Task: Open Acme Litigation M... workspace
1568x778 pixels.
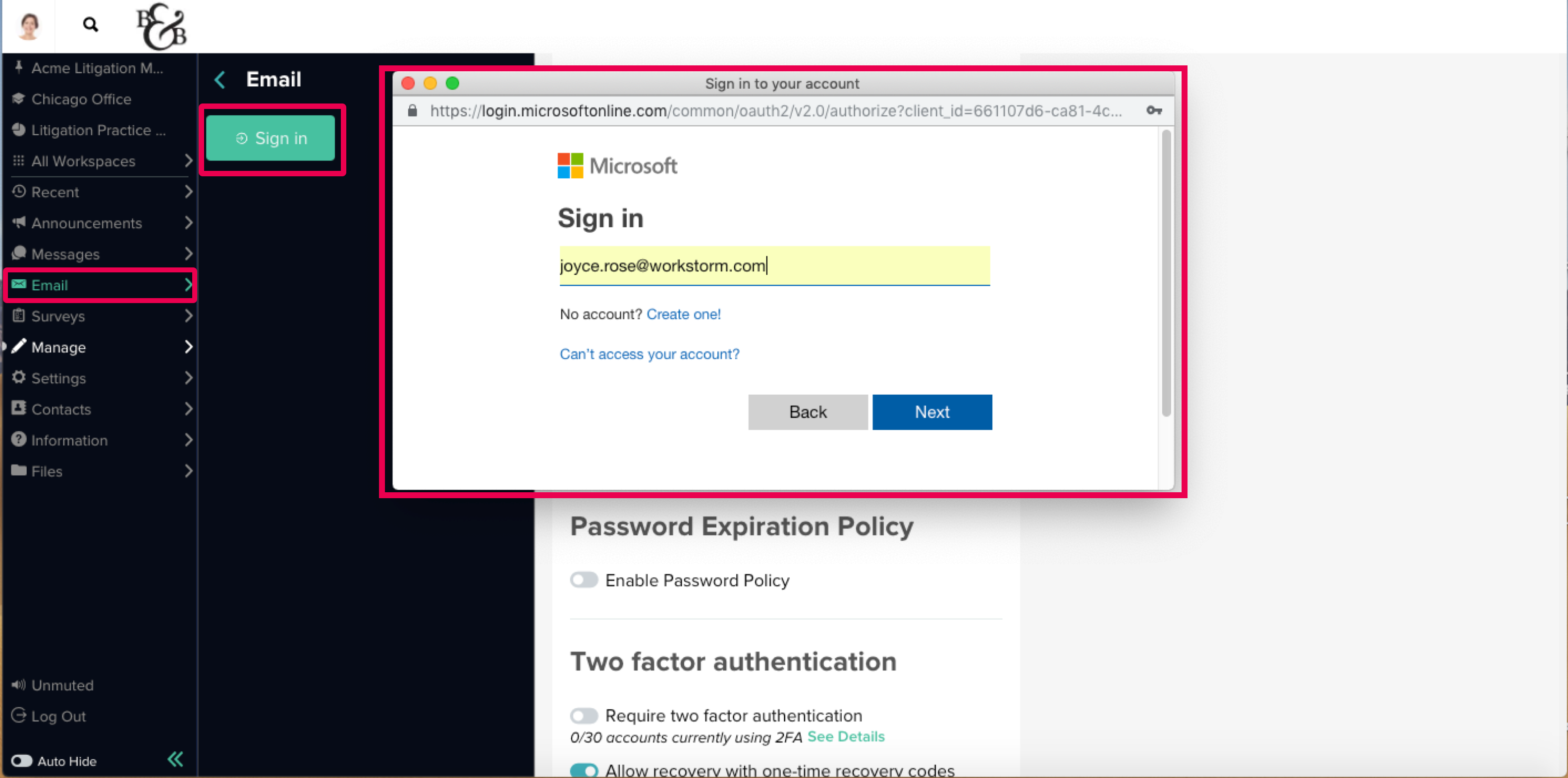Action: click(98, 68)
